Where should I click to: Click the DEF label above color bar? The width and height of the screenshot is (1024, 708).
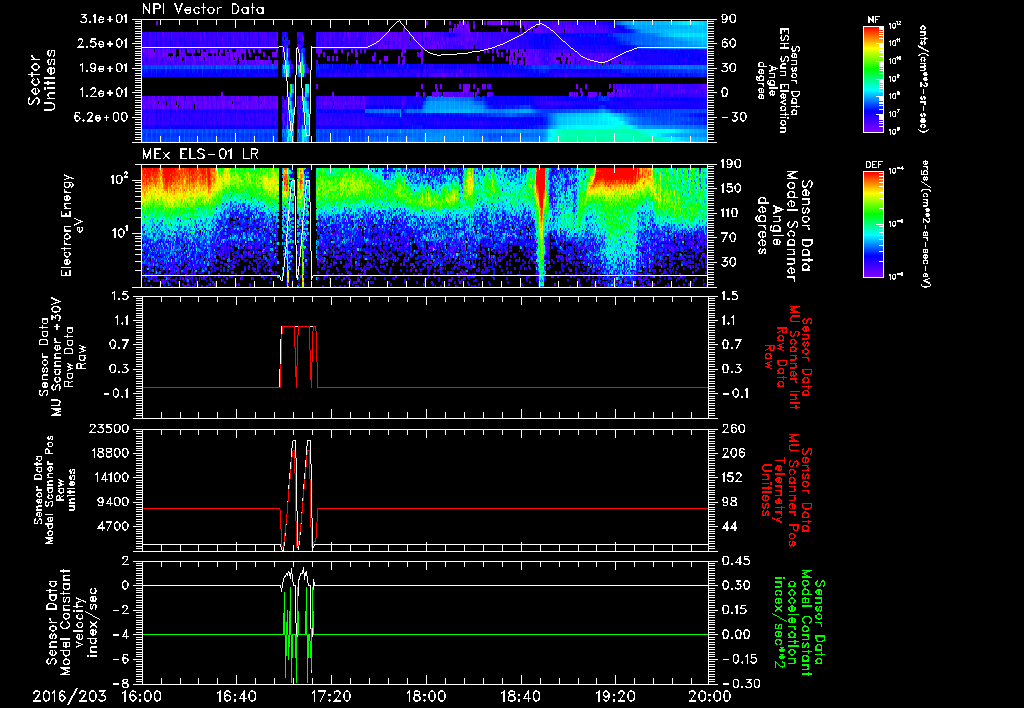tap(873, 165)
